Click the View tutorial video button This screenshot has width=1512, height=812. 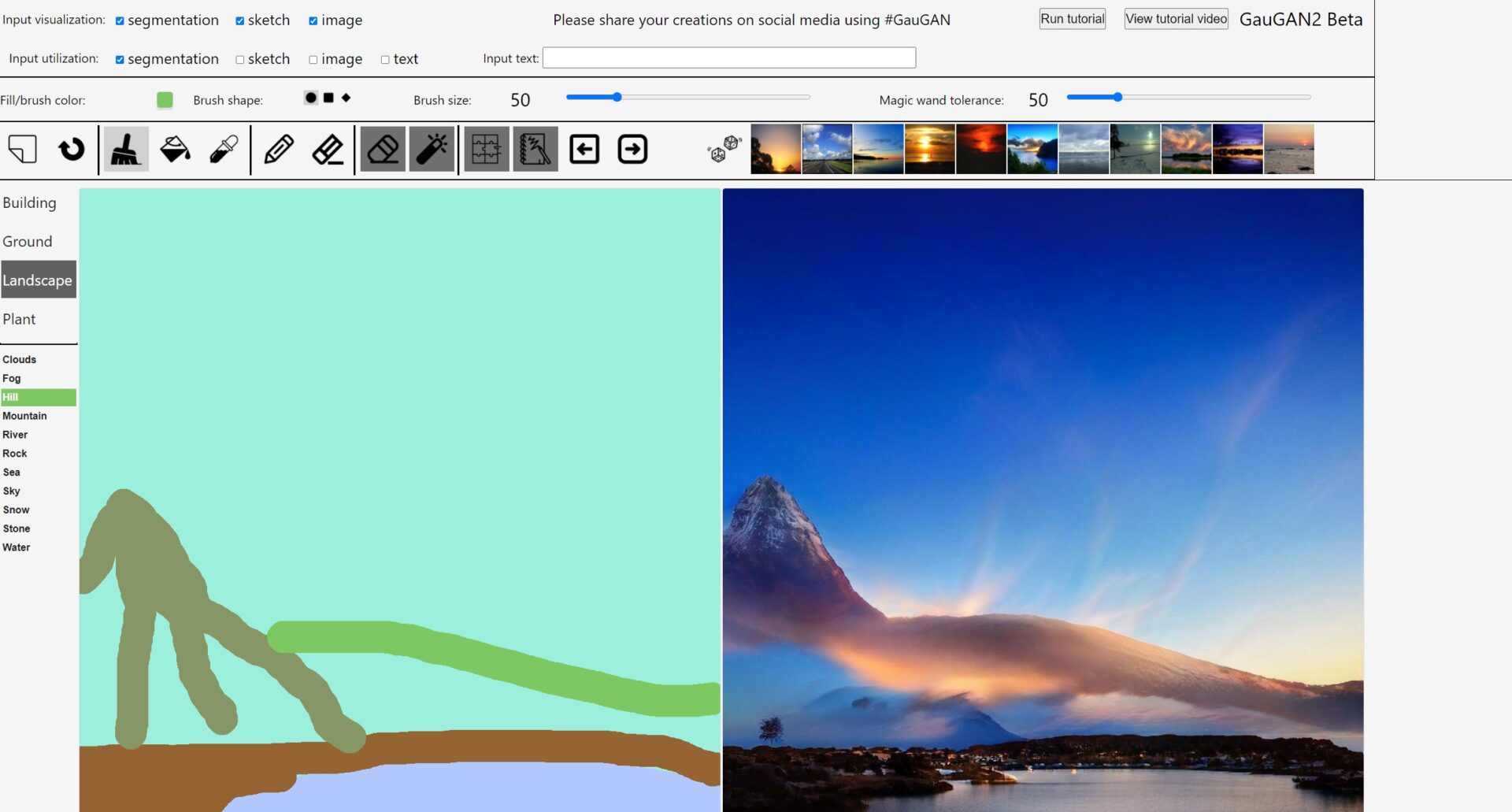1177,19
